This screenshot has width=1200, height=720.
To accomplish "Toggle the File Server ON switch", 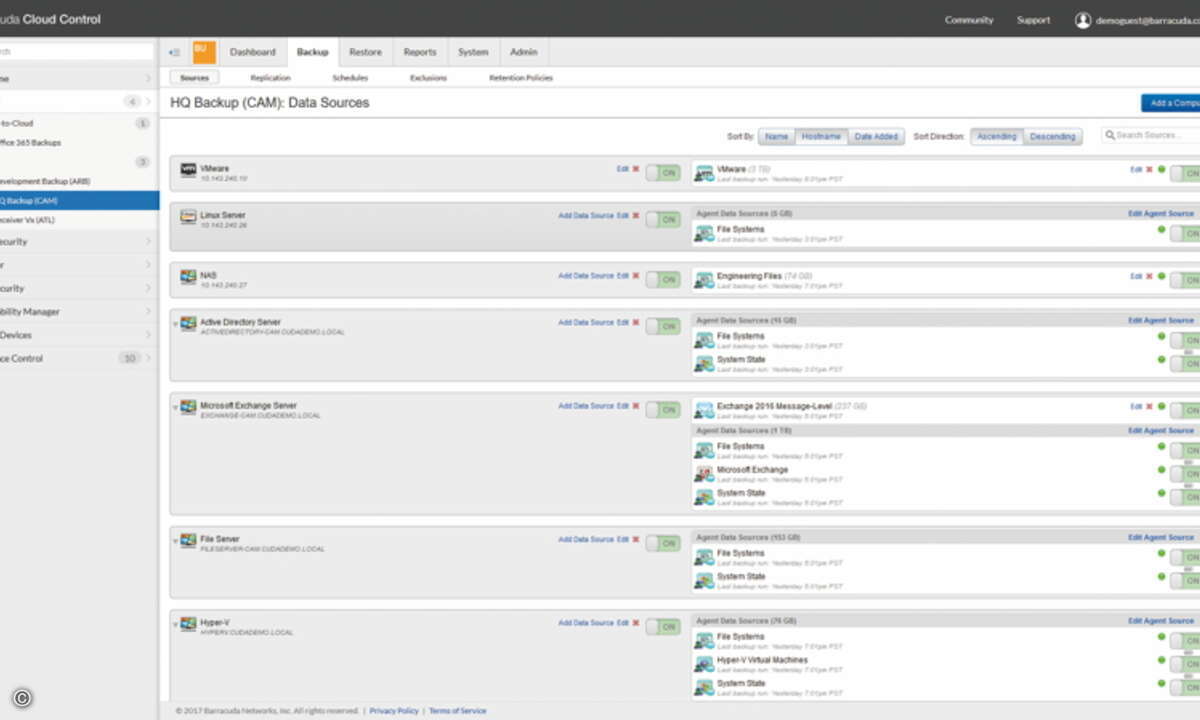I will pos(662,543).
